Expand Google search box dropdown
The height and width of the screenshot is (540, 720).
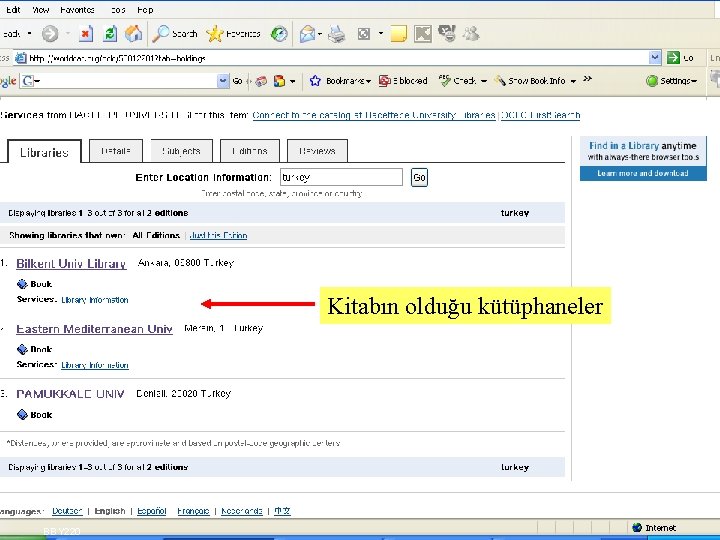tap(223, 81)
